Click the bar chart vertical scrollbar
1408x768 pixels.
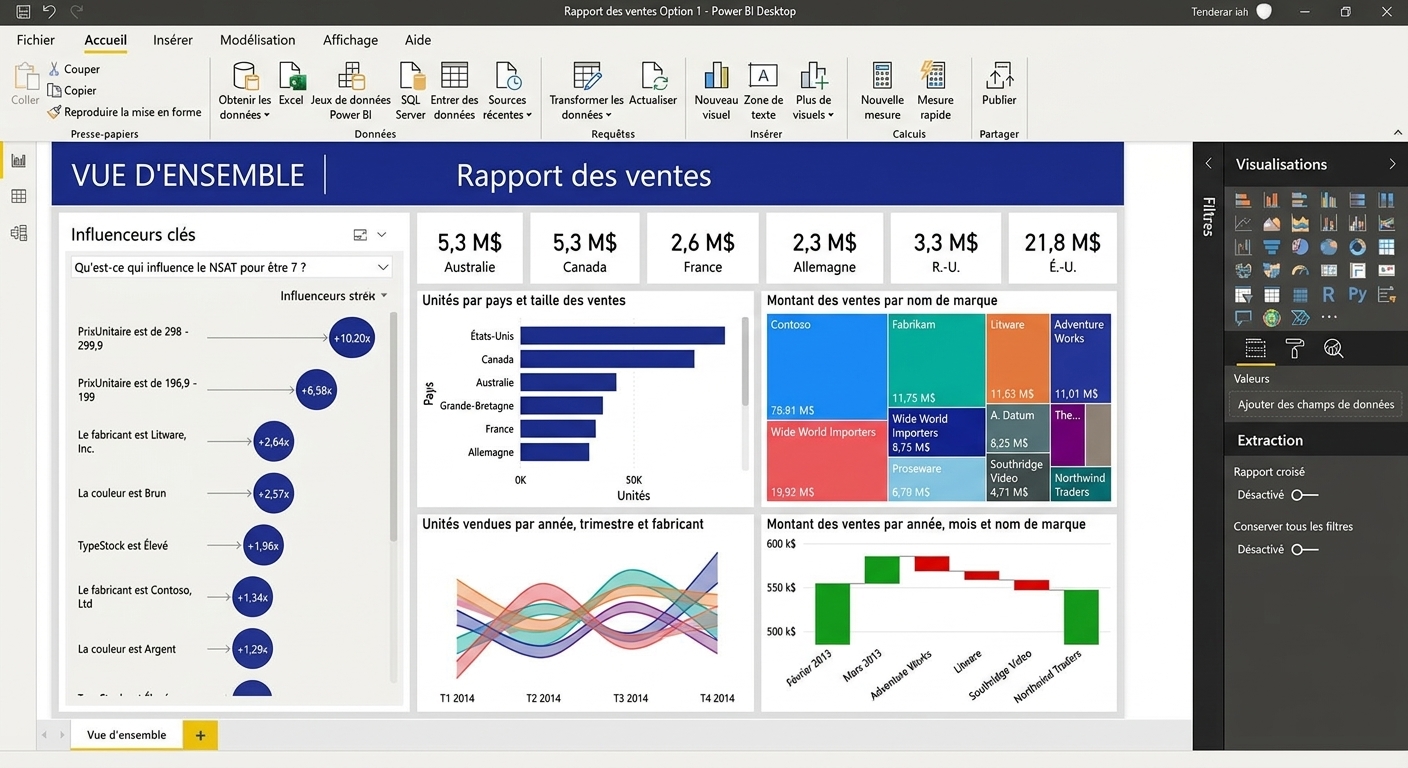[x=745, y=361]
